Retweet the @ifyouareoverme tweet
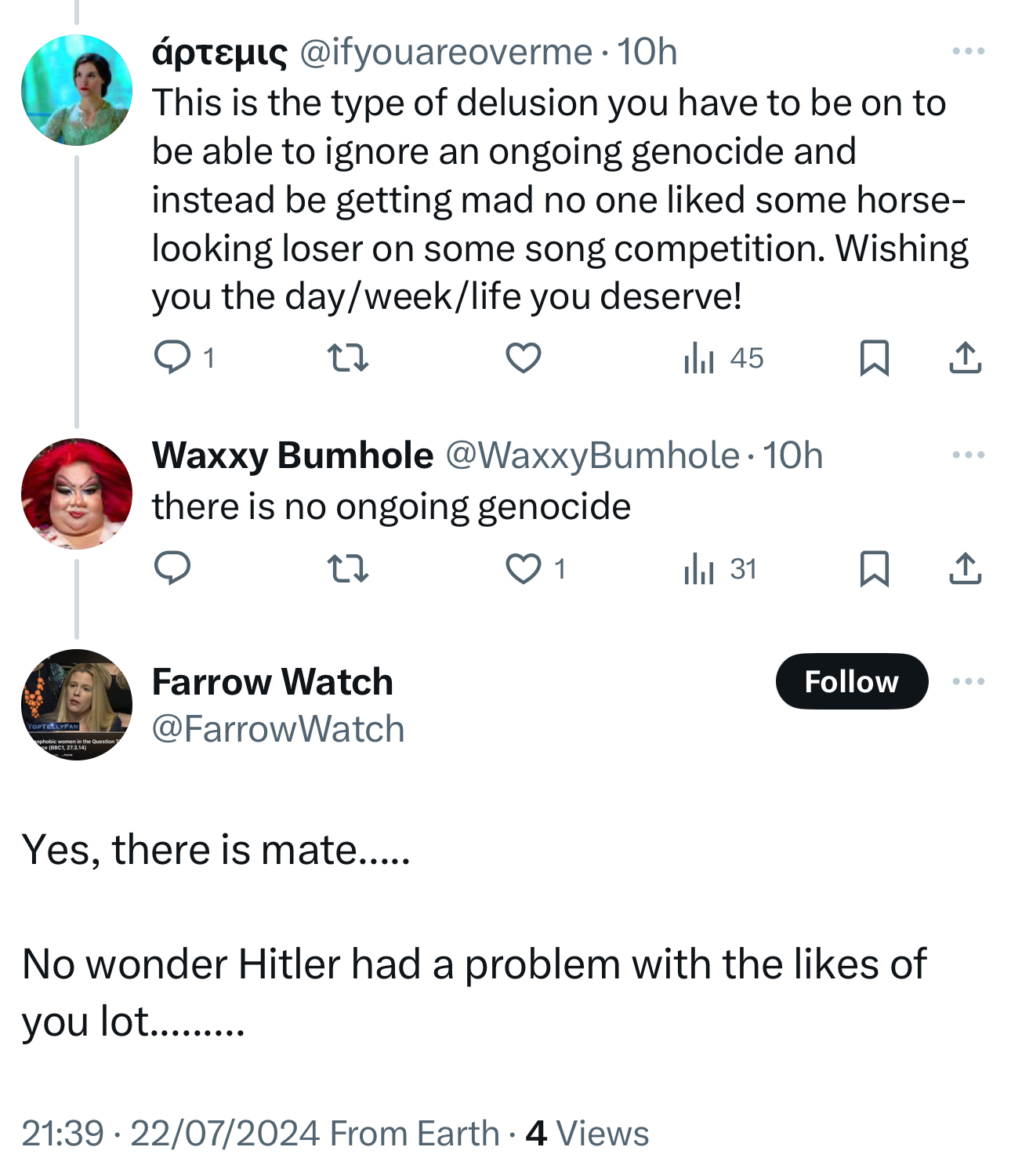Viewport: 1011px width, 1176px height. [x=347, y=358]
